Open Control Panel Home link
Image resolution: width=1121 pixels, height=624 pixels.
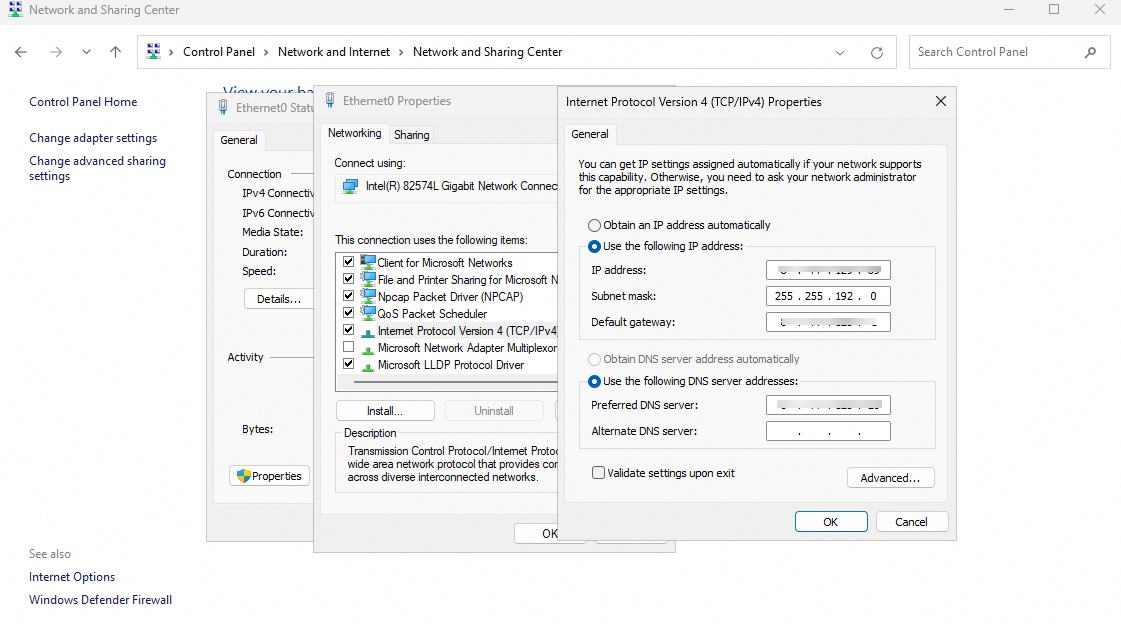(x=83, y=102)
